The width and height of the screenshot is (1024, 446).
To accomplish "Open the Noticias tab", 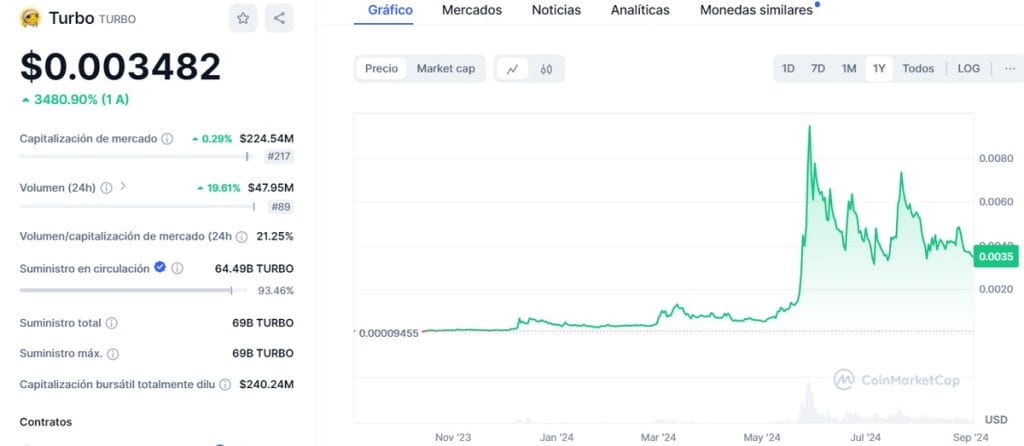I will coord(556,10).
